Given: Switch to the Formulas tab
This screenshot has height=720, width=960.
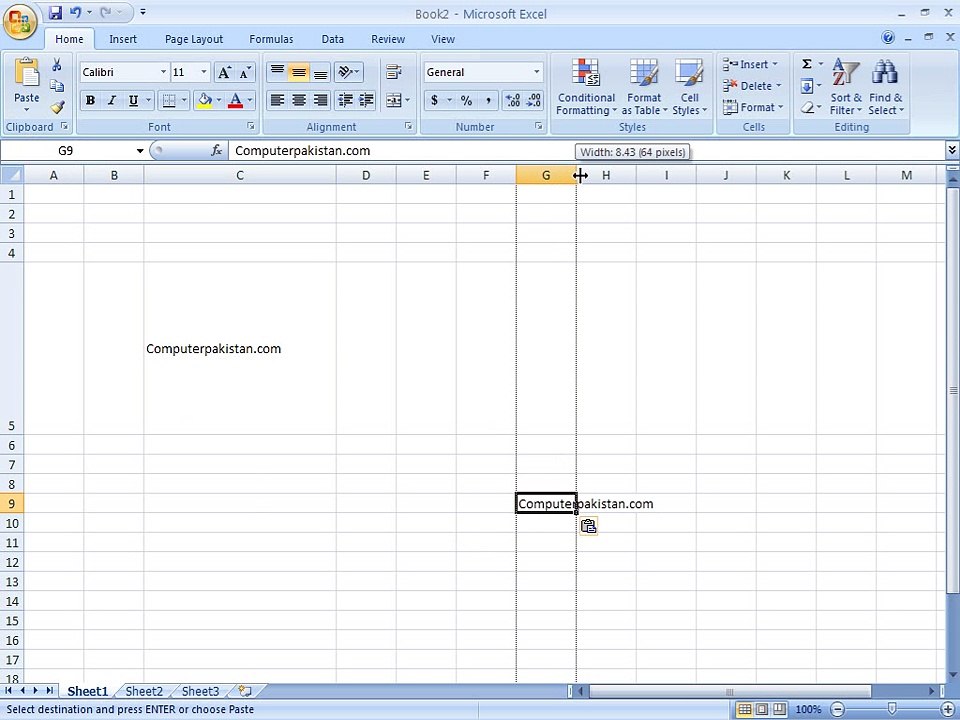Looking at the screenshot, I should click(x=271, y=39).
